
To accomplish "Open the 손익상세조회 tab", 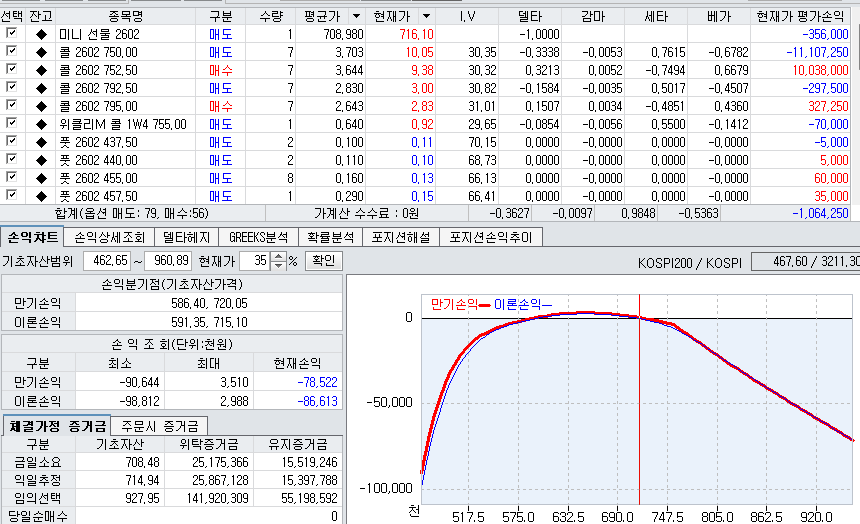I will [109, 237].
